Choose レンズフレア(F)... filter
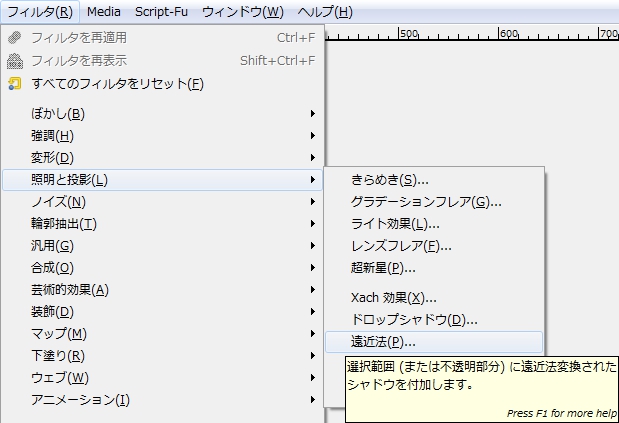This screenshot has width=619, height=423. 434,246
